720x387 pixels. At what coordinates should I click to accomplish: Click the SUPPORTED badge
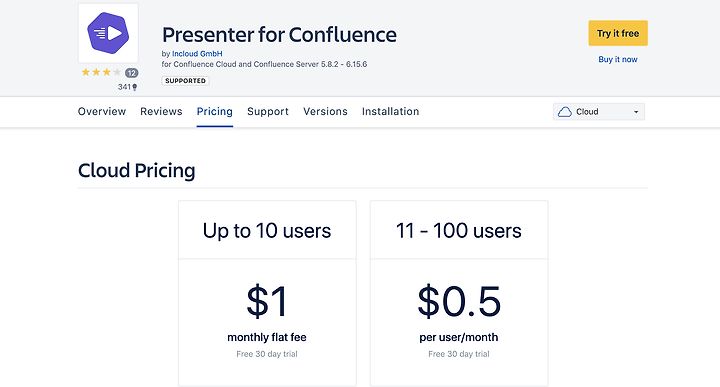186,81
